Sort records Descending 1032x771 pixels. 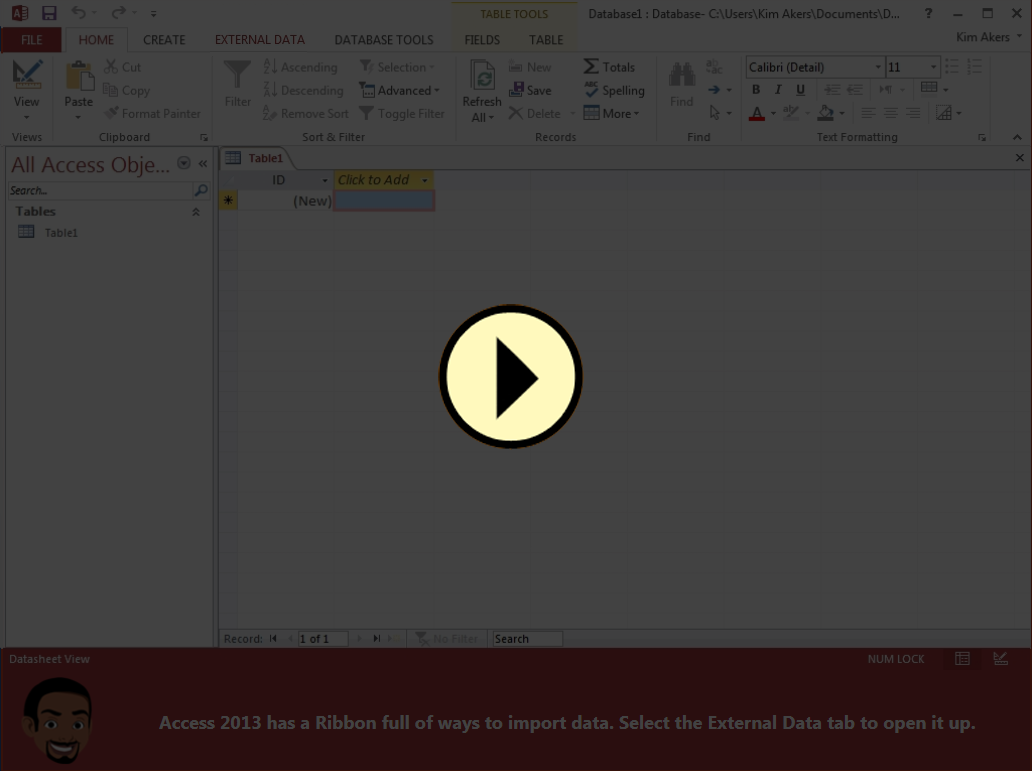pyautogui.click(x=303, y=90)
